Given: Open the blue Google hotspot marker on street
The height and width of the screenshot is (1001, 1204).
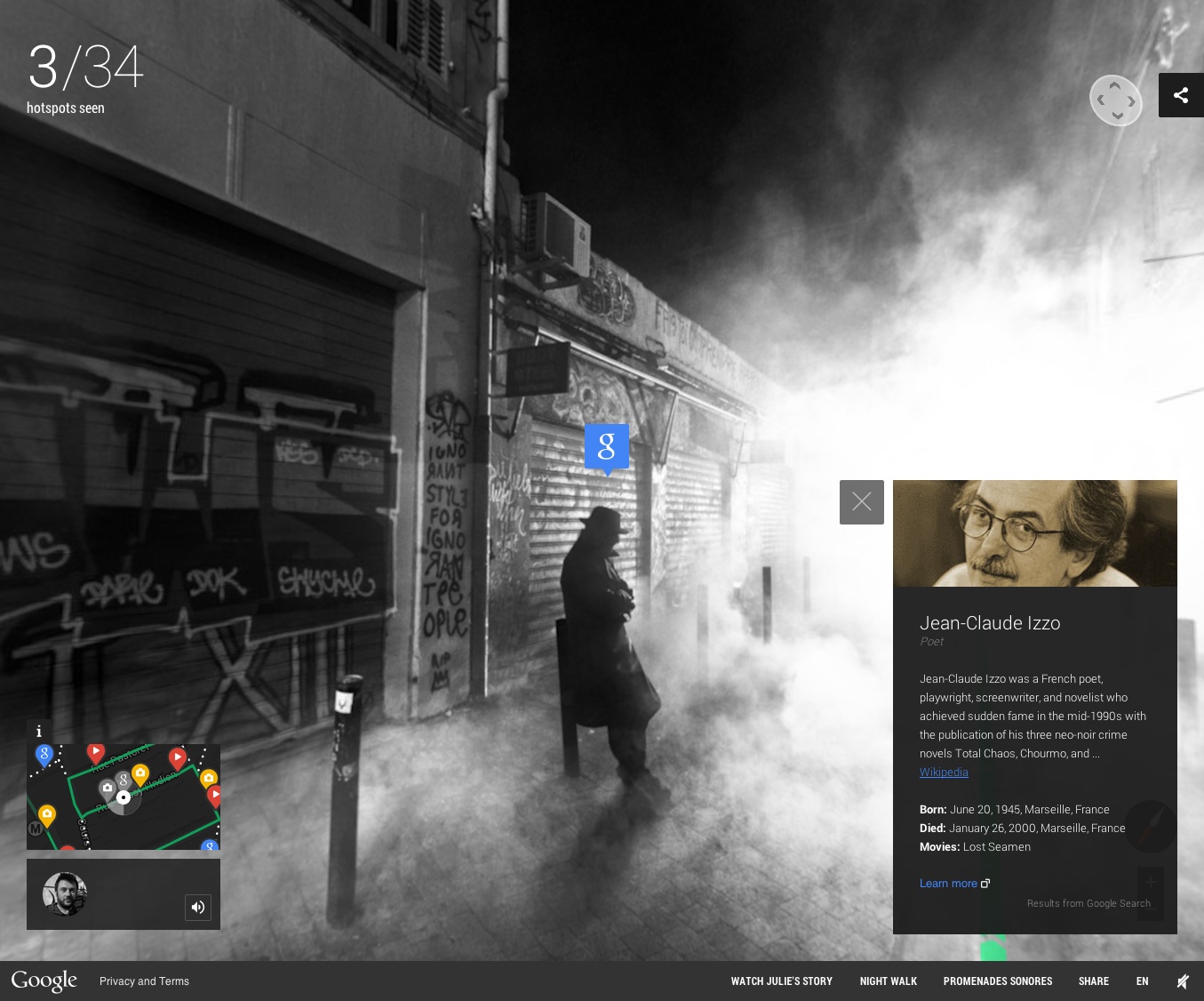Looking at the screenshot, I should click(607, 449).
